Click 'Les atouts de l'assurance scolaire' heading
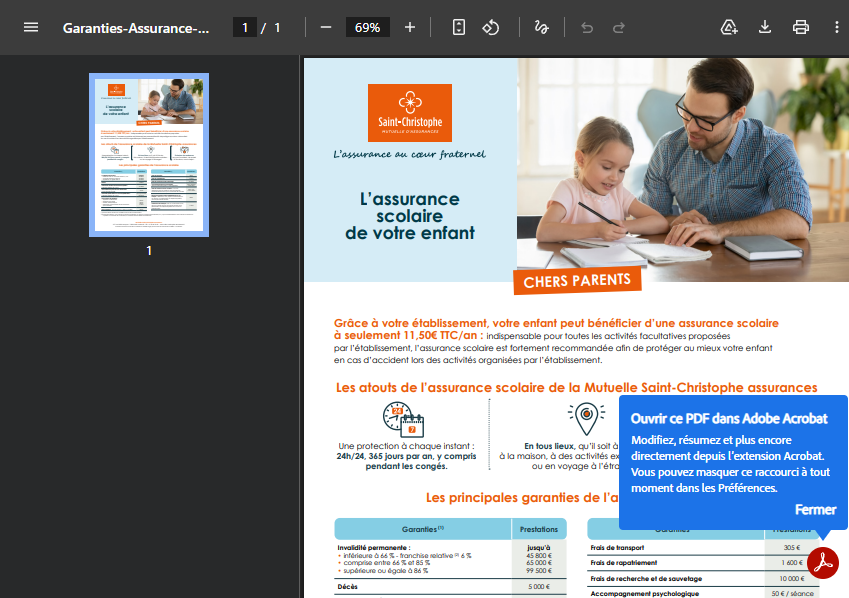849x598 pixels. tap(577, 388)
